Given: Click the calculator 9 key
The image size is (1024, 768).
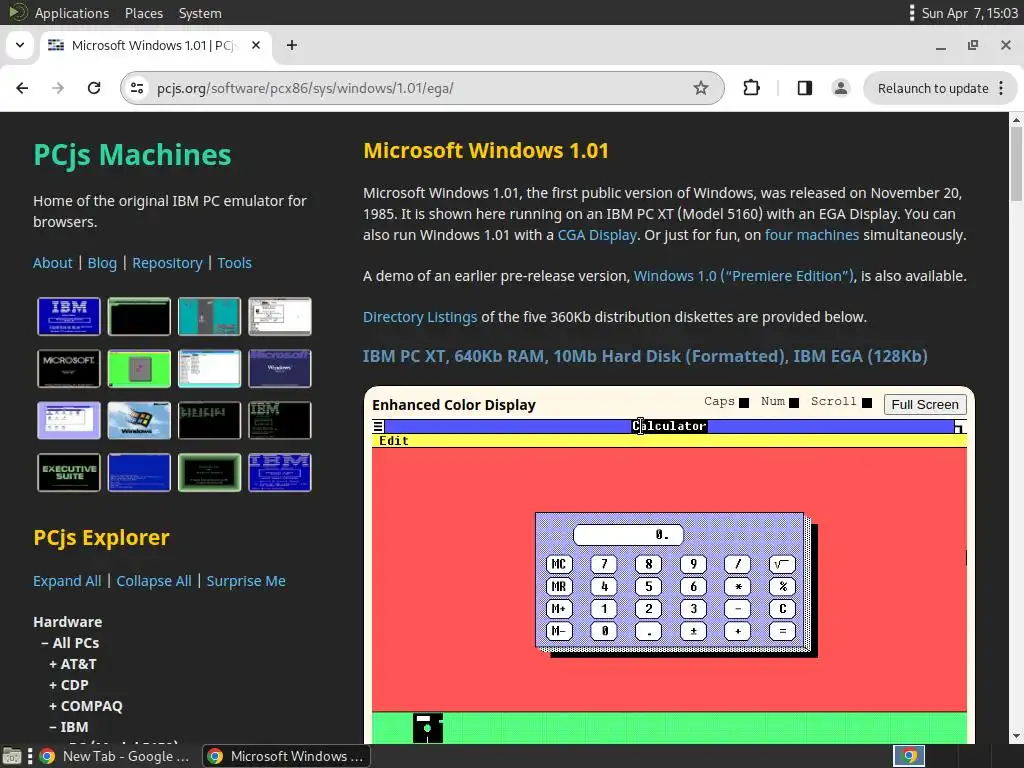Looking at the screenshot, I should [x=694, y=564].
